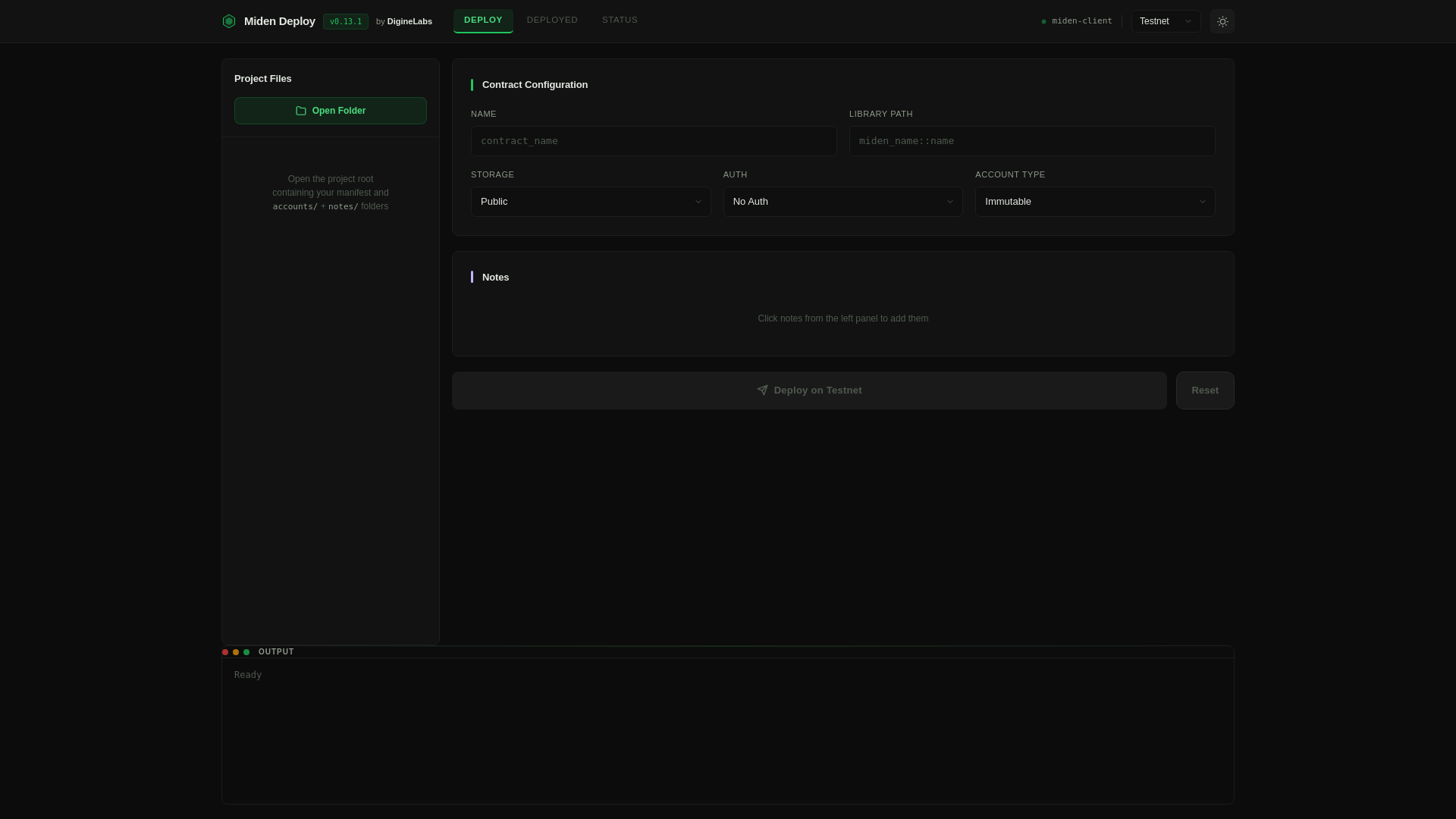The width and height of the screenshot is (1456, 819).
Task: Toggle the light/dark theme sun icon
Action: coord(1222,21)
